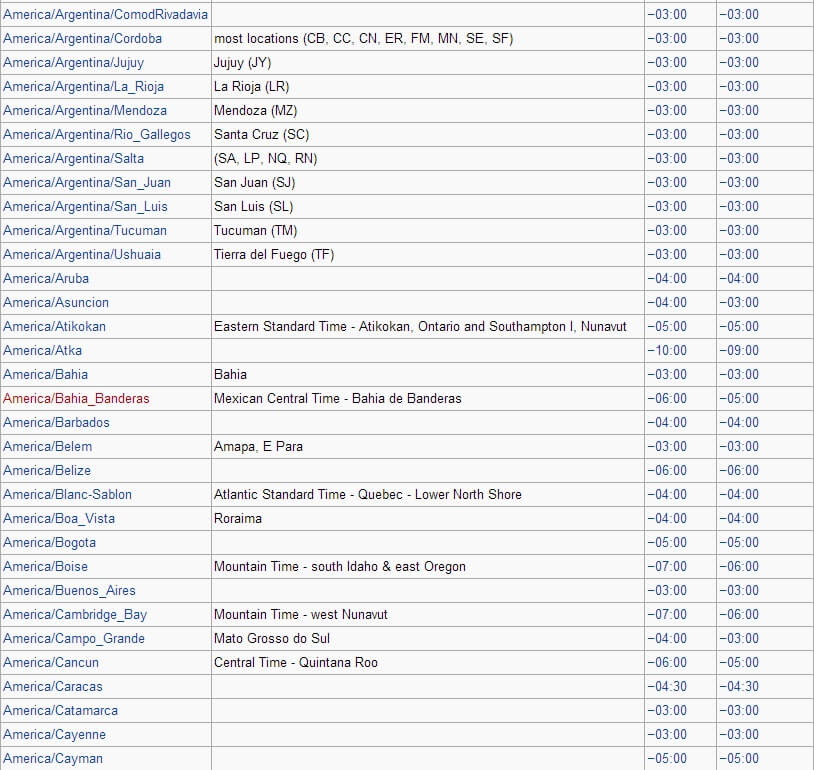Go to the America/Boise link
Screen dimensions: 814x770
tap(46, 566)
